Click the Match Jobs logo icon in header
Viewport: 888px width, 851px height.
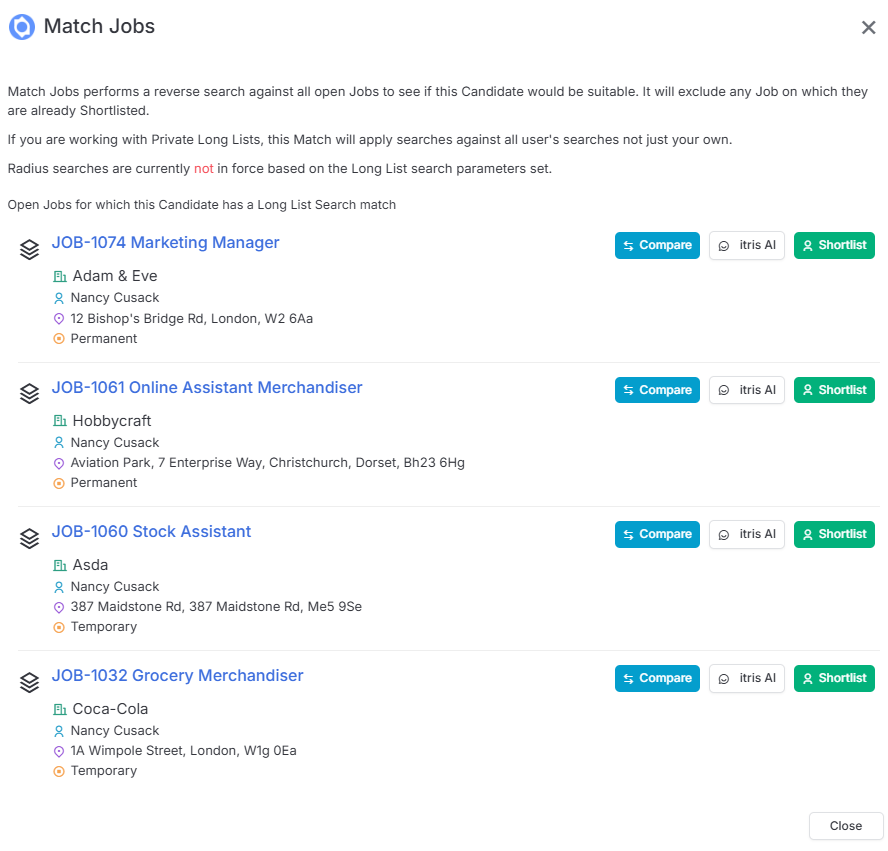click(22, 27)
